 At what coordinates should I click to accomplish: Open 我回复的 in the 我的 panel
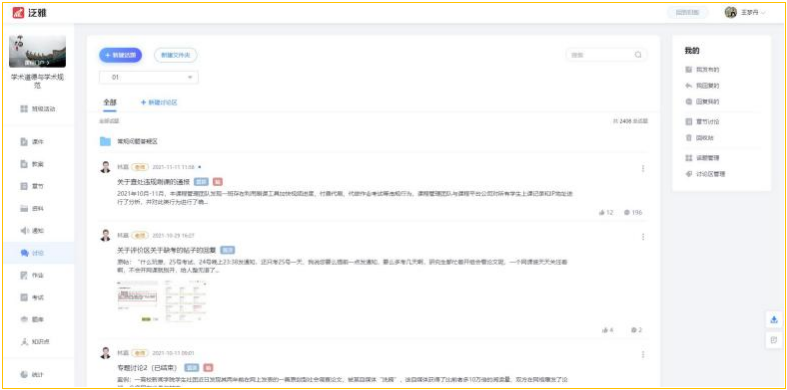702,86
